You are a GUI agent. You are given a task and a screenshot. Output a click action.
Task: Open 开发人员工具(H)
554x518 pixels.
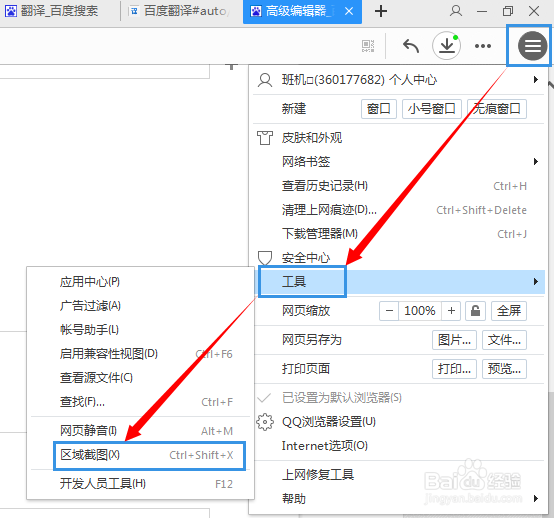coord(140,484)
